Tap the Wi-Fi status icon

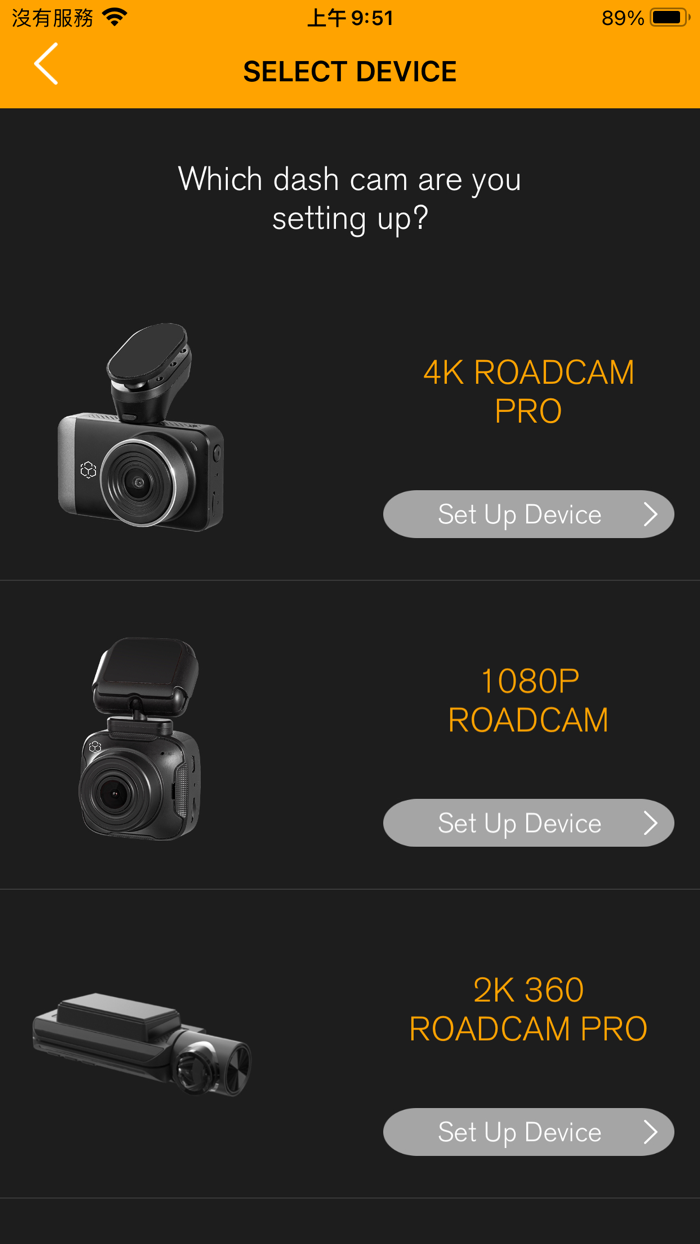115,18
